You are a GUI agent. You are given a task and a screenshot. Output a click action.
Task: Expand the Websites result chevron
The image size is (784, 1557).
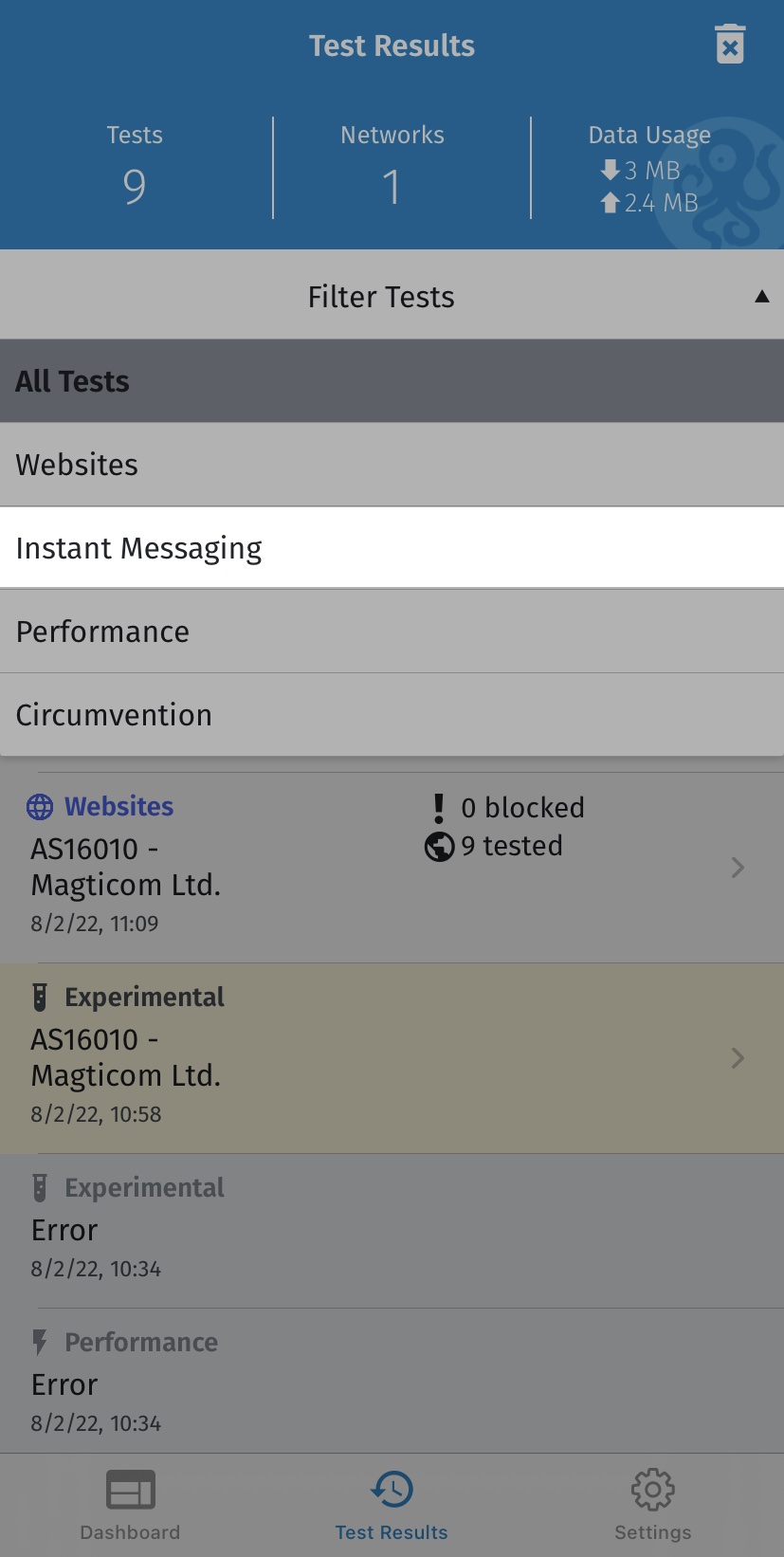[738, 867]
